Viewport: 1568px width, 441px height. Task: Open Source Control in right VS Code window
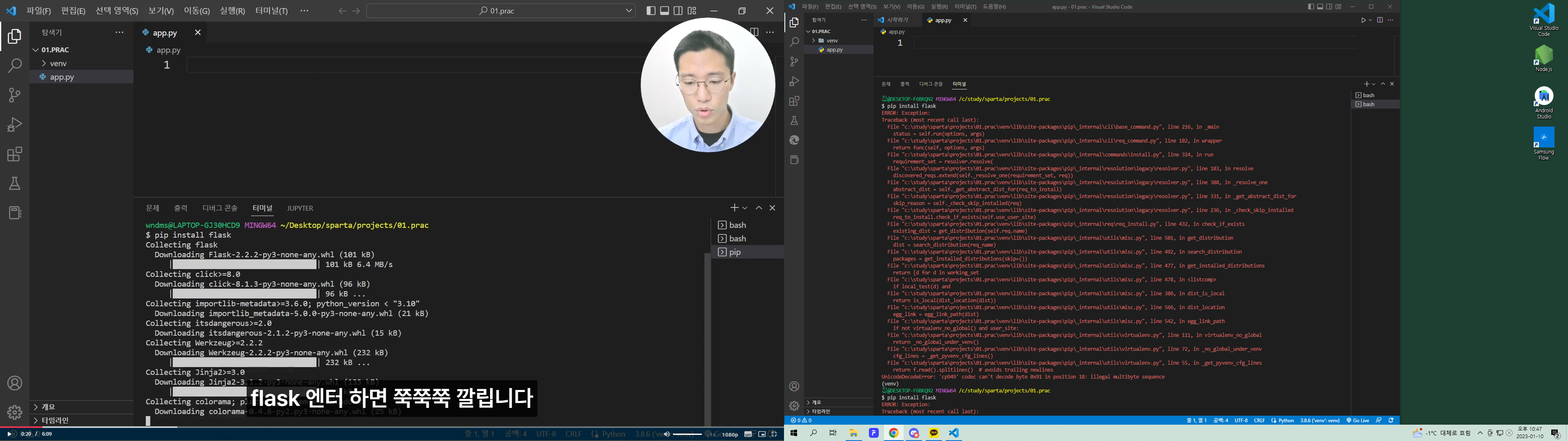[x=794, y=62]
